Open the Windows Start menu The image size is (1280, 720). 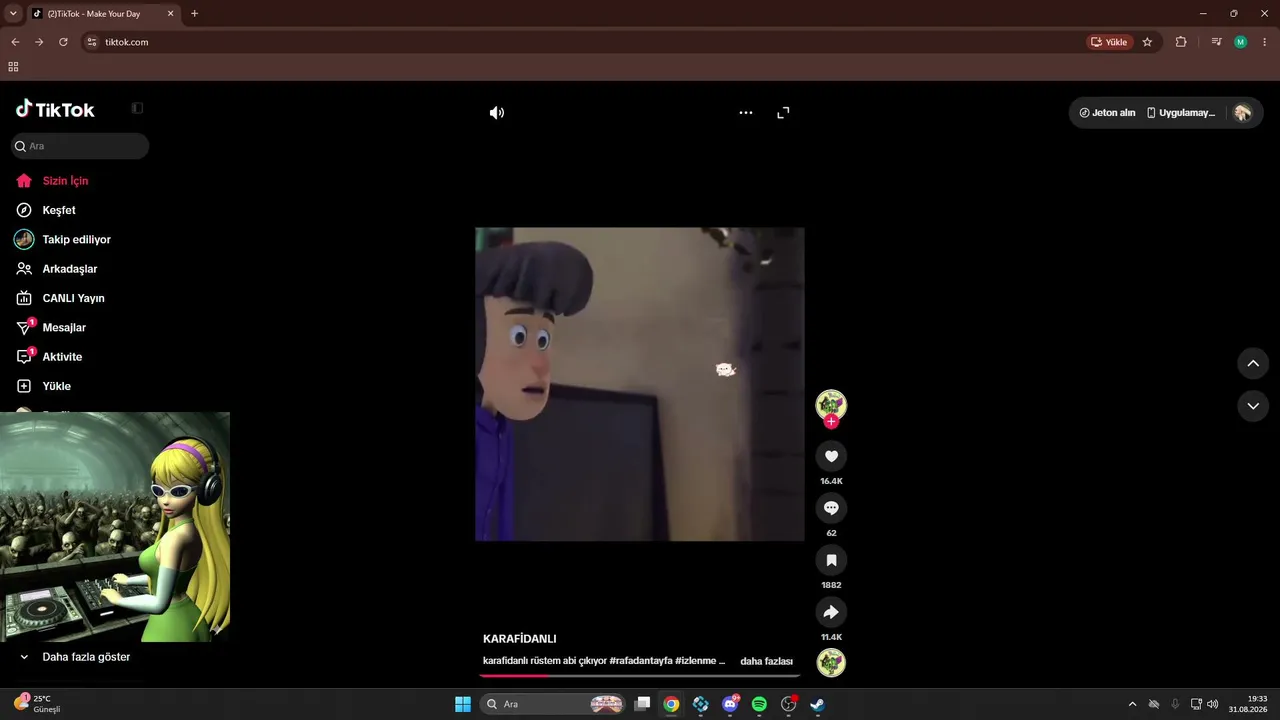click(x=463, y=704)
